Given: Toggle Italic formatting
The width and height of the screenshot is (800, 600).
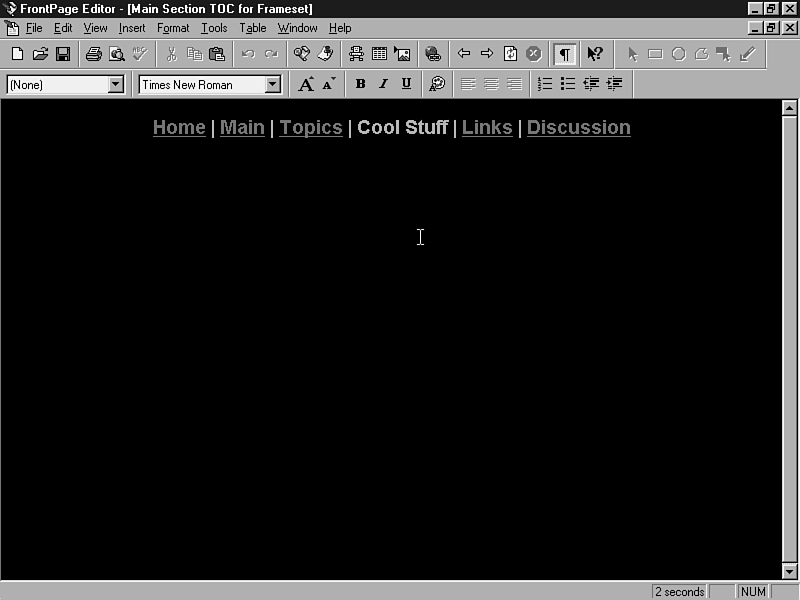Looking at the screenshot, I should pos(383,84).
